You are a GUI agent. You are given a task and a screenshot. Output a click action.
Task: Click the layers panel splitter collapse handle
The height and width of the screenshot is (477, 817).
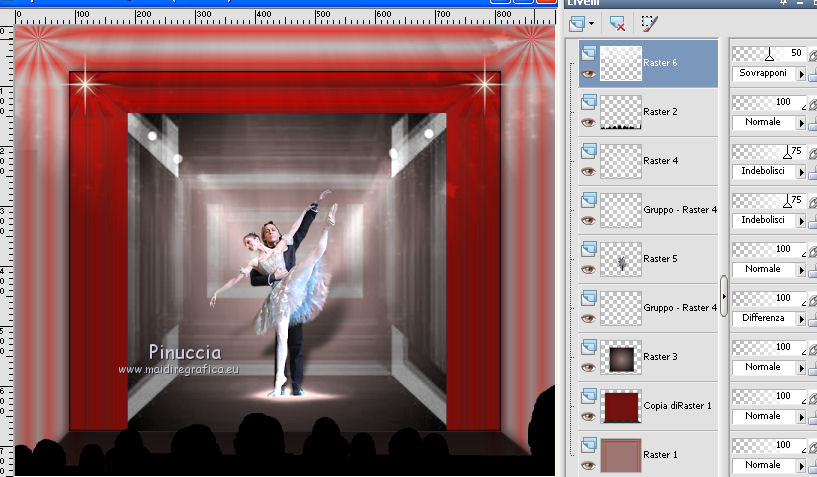tap(724, 296)
